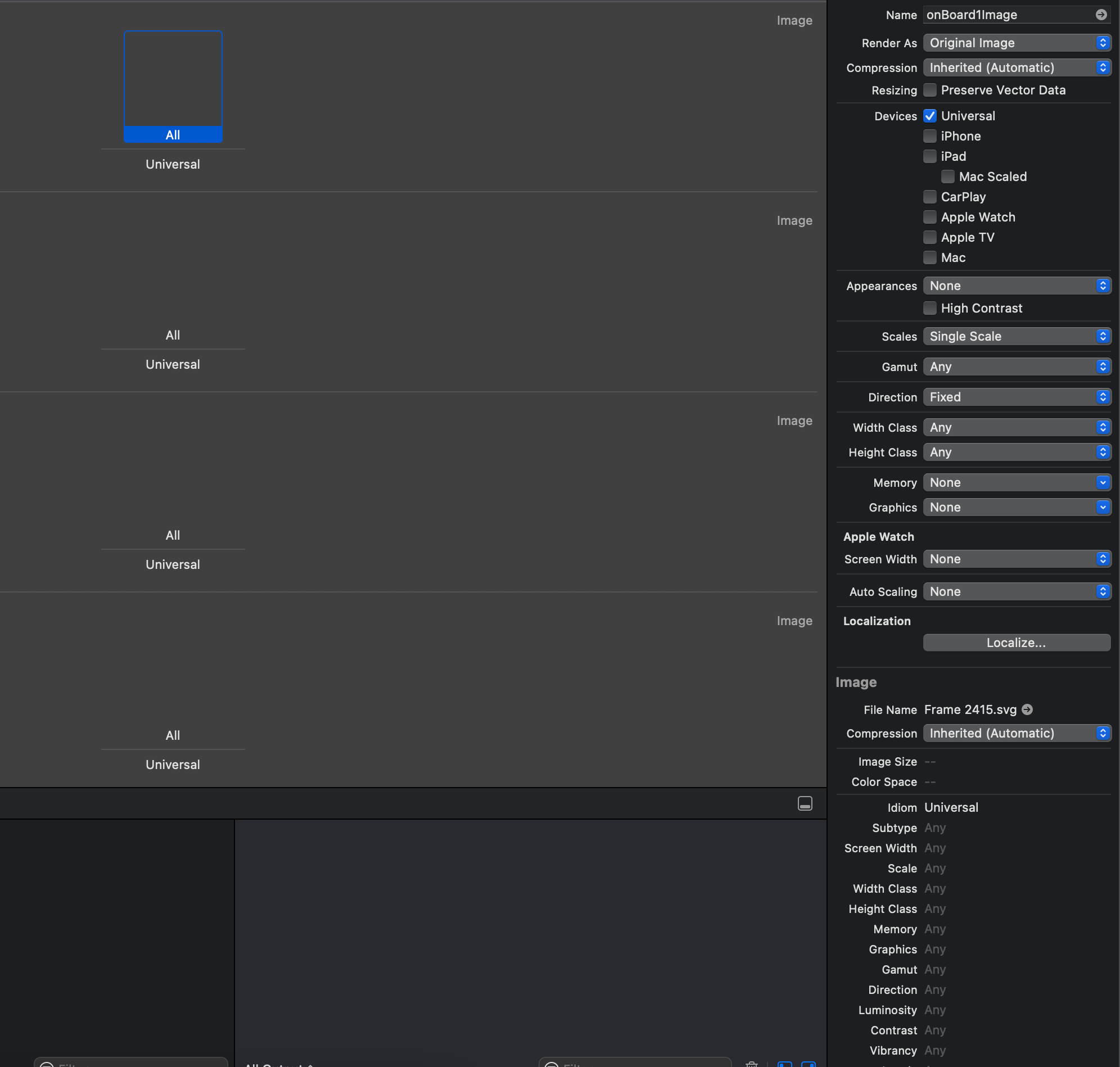Open the Memory None dropdown
The image size is (1120, 1067).
coord(1016,482)
